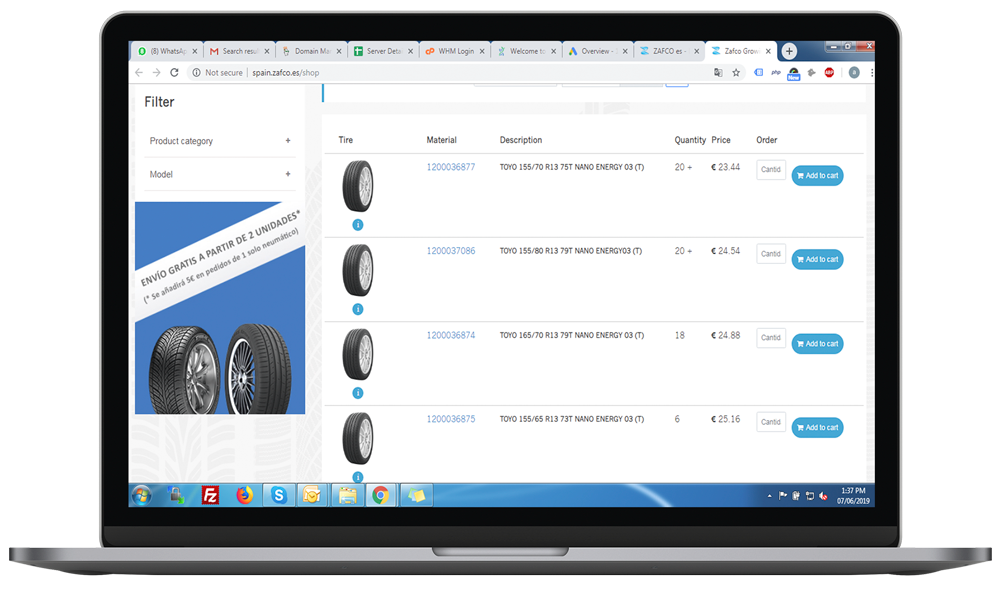Open Skype from the taskbar
This screenshot has height=594, width=1000.
coord(279,495)
